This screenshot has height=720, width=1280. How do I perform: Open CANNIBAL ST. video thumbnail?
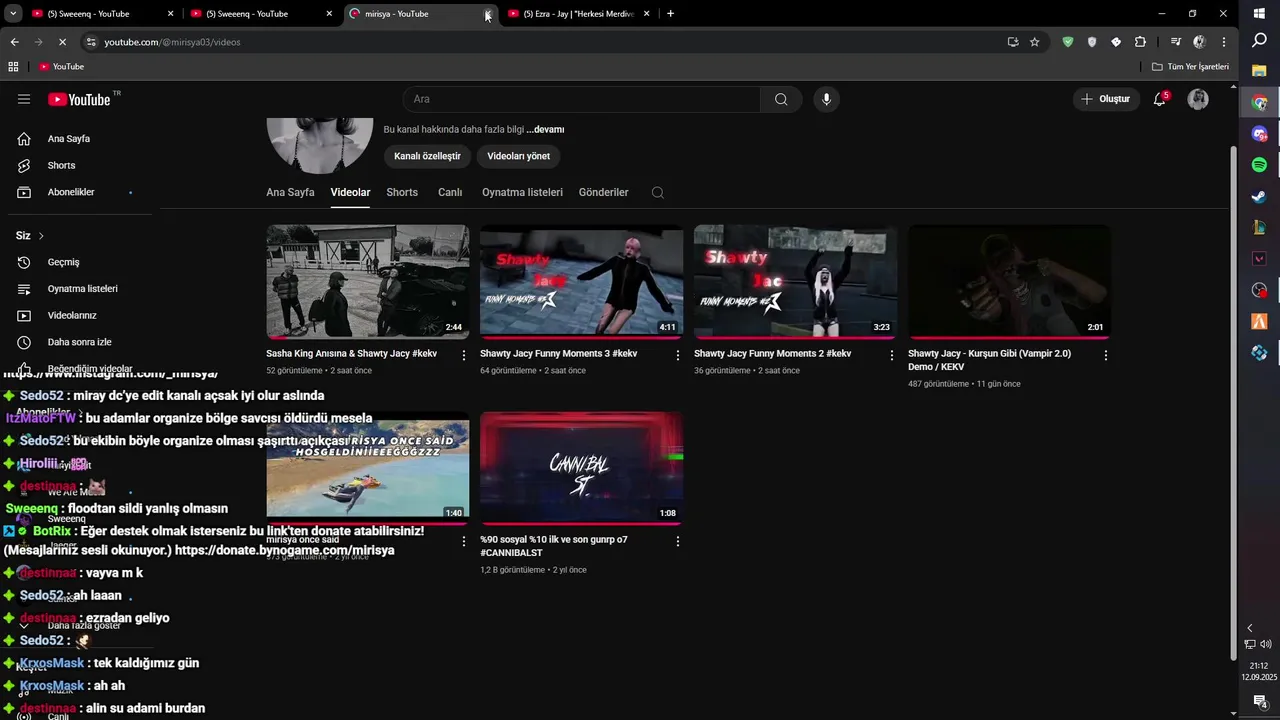coord(581,467)
